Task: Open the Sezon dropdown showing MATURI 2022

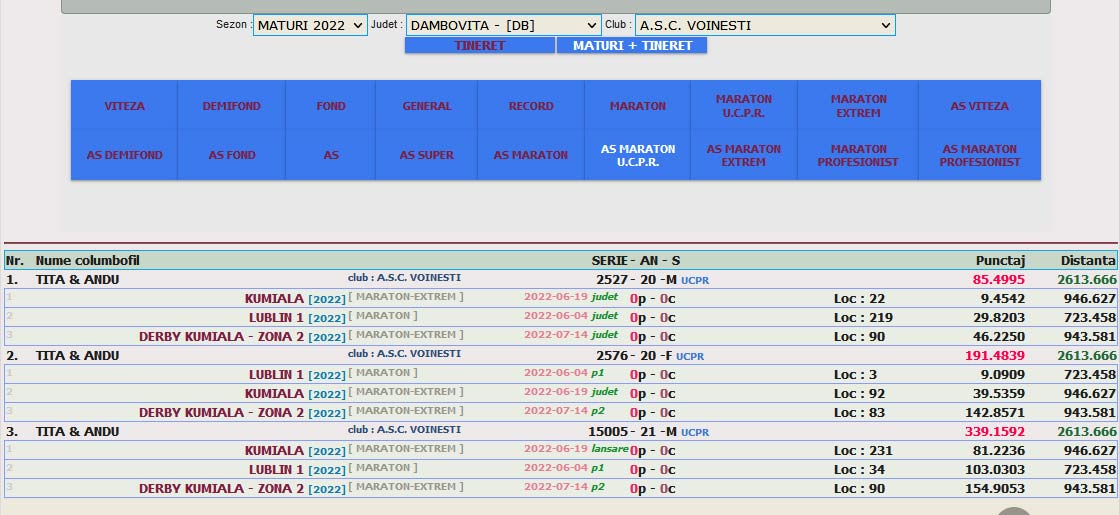Action: [310, 25]
